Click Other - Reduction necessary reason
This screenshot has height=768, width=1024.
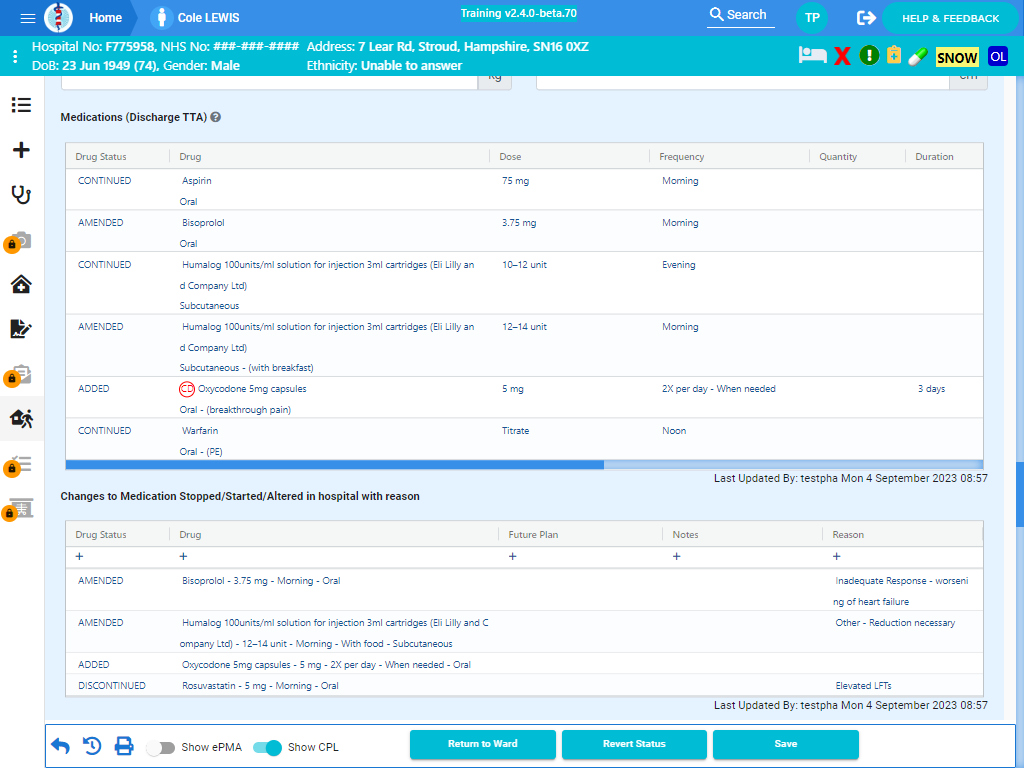click(x=895, y=623)
